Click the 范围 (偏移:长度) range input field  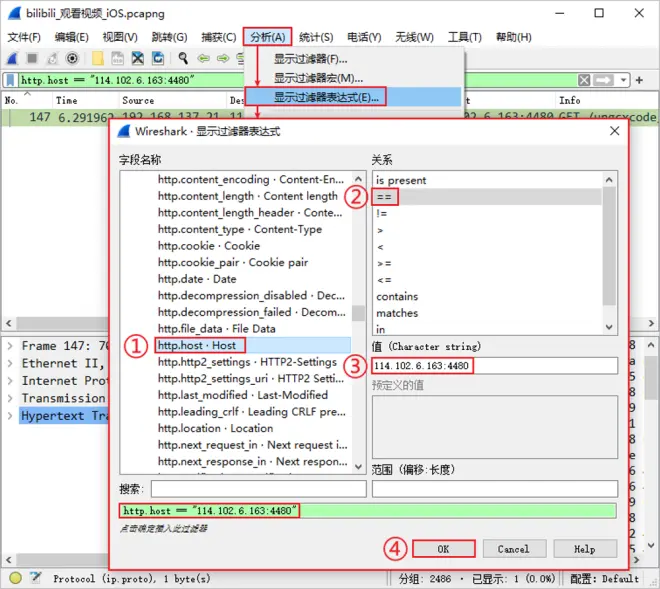(495, 489)
